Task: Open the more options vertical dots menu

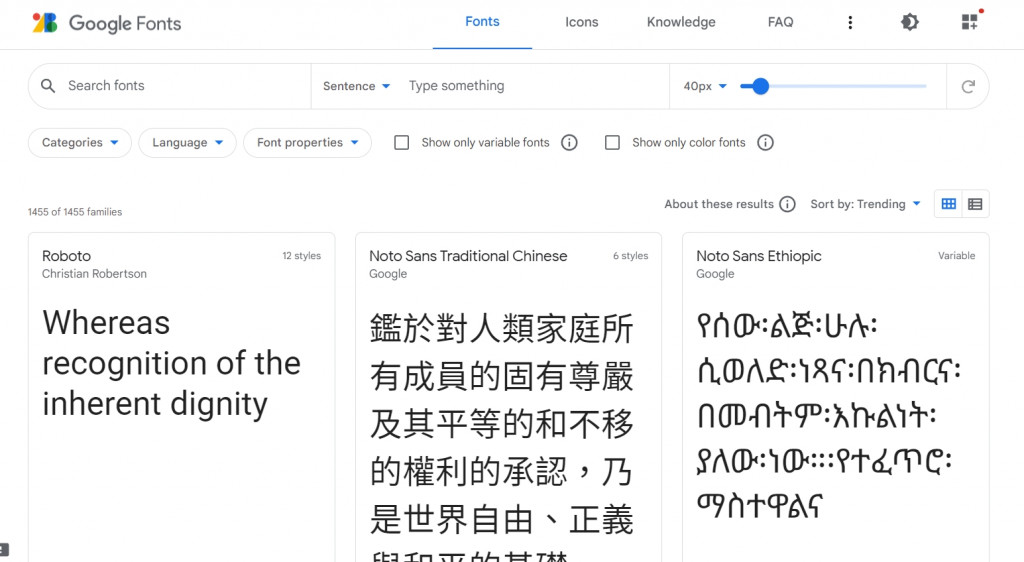Action: click(x=850, y=23)
